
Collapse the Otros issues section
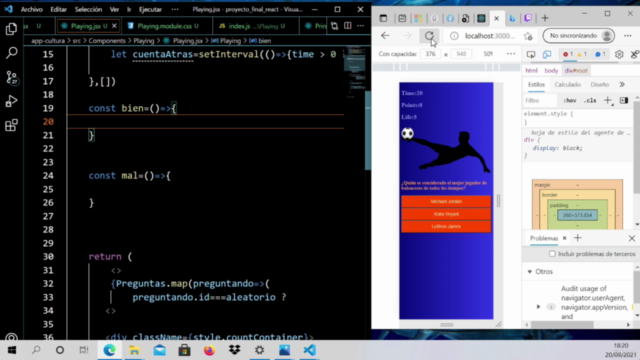click(x=530, y=271)
